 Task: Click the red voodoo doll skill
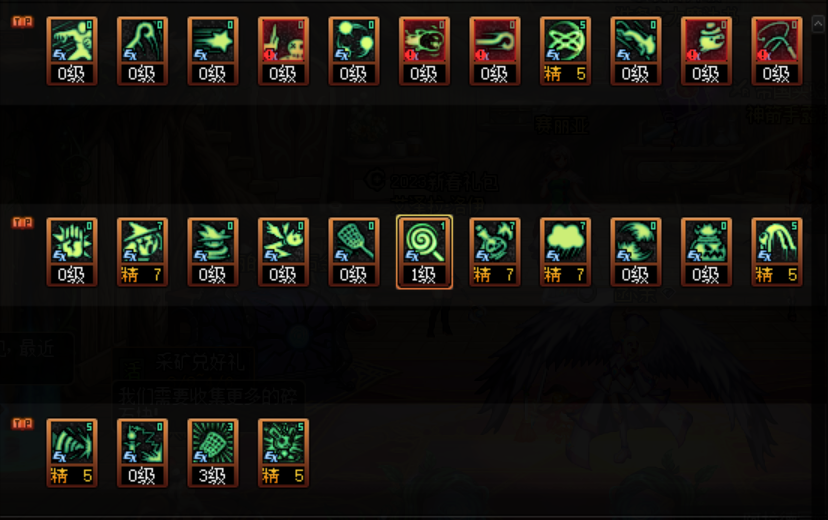283,51
